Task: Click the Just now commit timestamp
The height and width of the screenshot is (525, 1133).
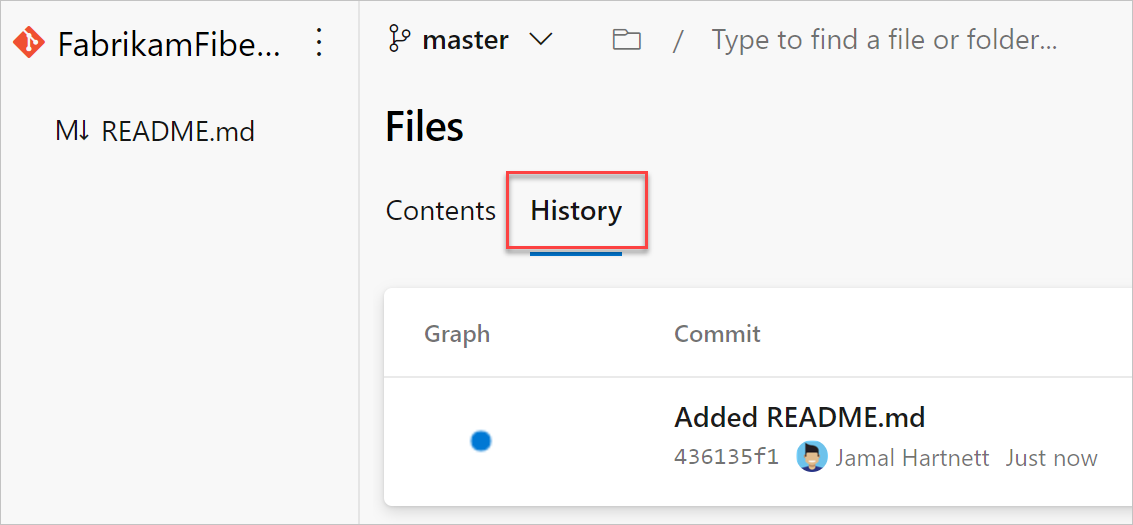Action: (1051, 458)
